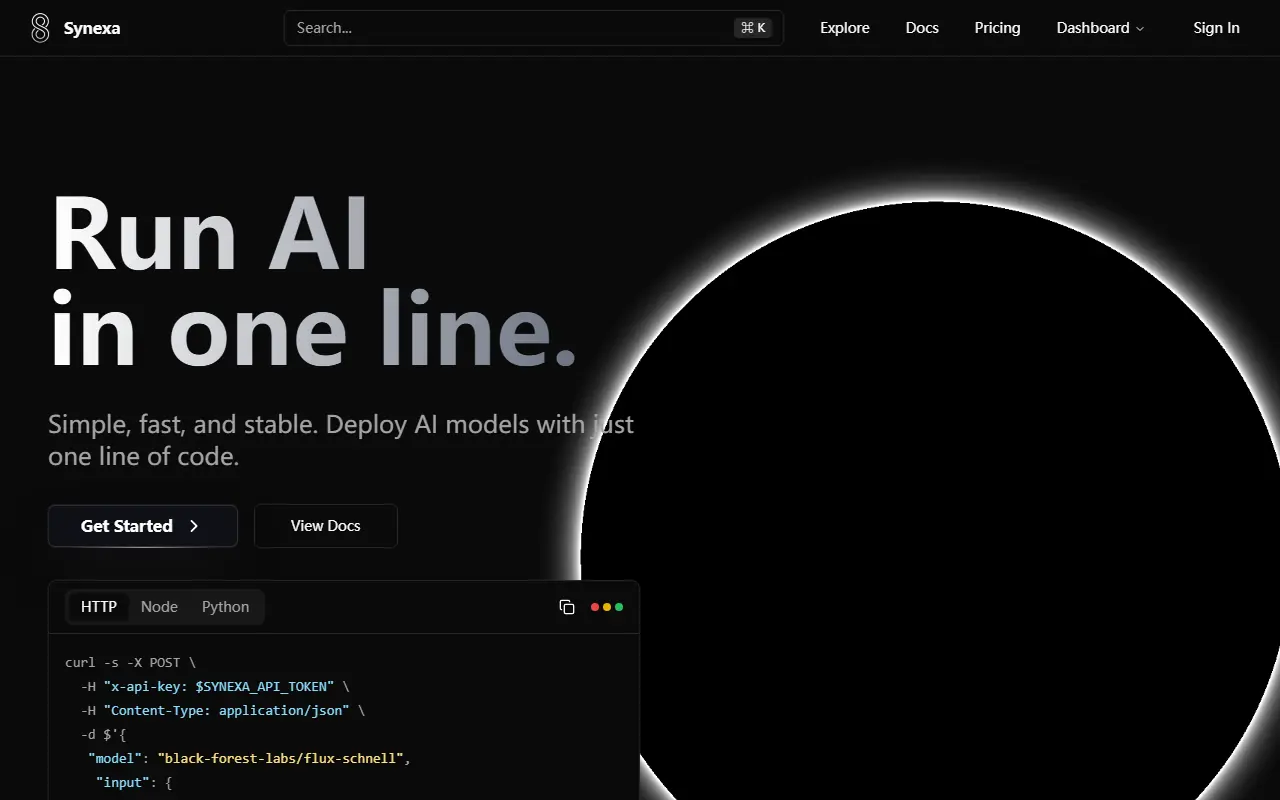Click the red dot in the code panel
Screen dimensions: 1280x800
[x=595, y=607]
